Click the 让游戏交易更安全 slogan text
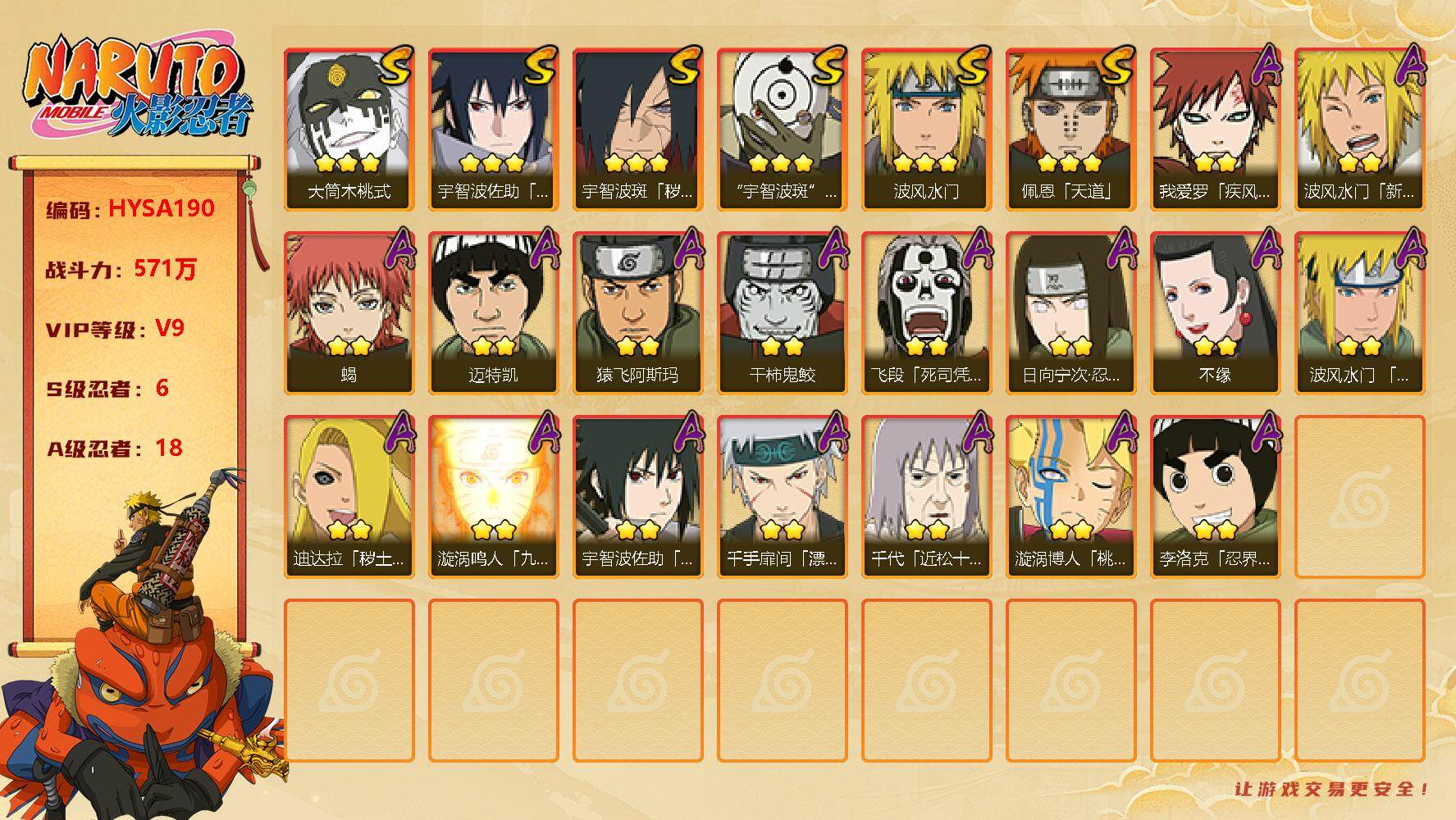Viewport: 1456px width, 820px height. point(1332,789)
